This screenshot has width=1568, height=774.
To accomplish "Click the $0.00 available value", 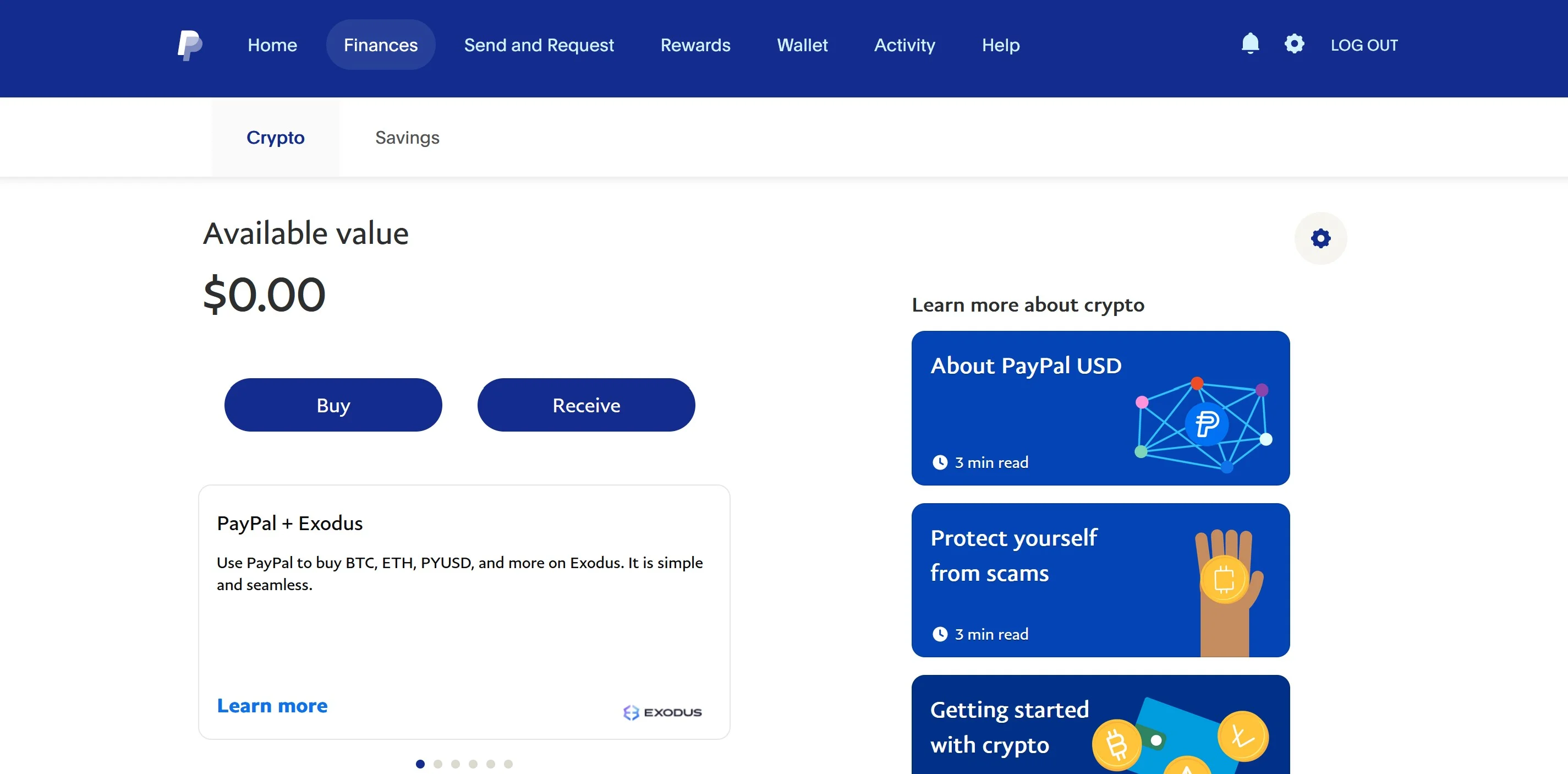I will pyautogui.click(x=264, y=294).
